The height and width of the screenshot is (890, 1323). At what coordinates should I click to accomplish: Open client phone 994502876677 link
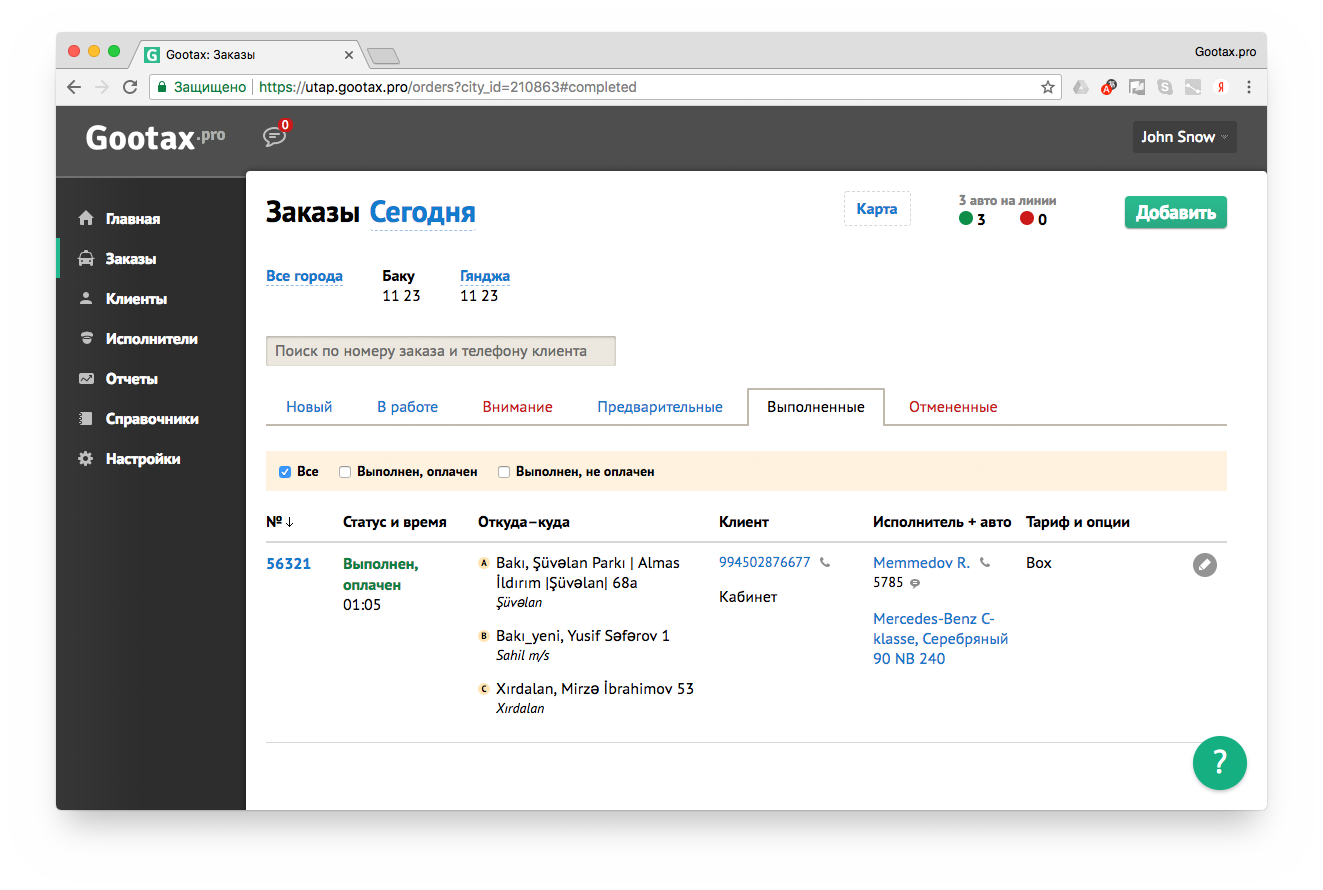click(x=765, y=562)
